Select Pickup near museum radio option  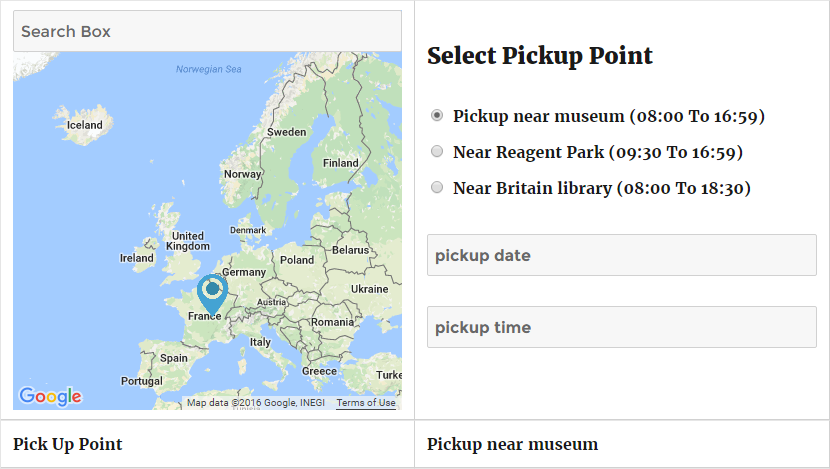click(437, 115)
